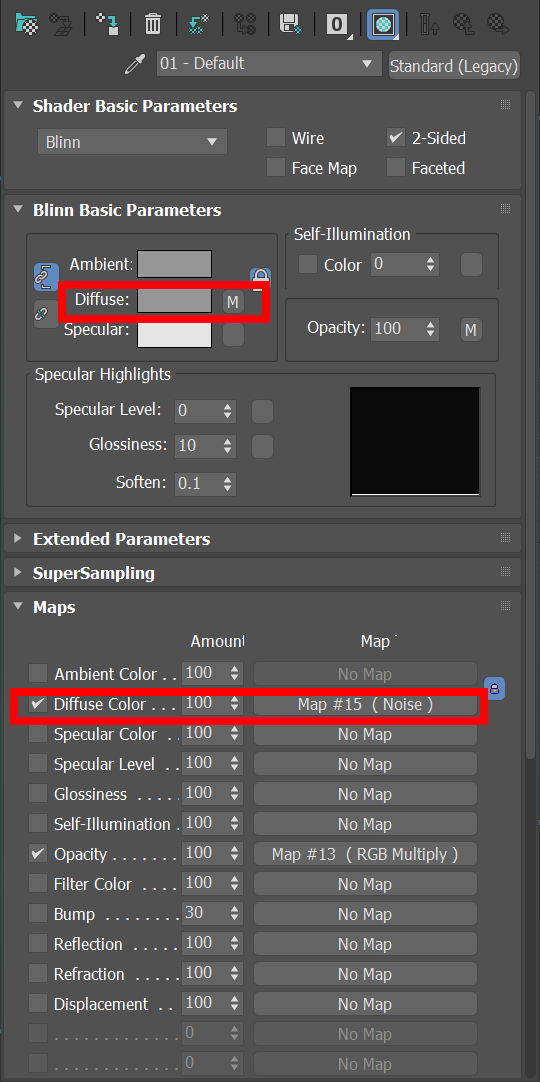Enable the Faceted checkbox
This screenshot has height=1082, width=540.
click(x=395, y=167)
